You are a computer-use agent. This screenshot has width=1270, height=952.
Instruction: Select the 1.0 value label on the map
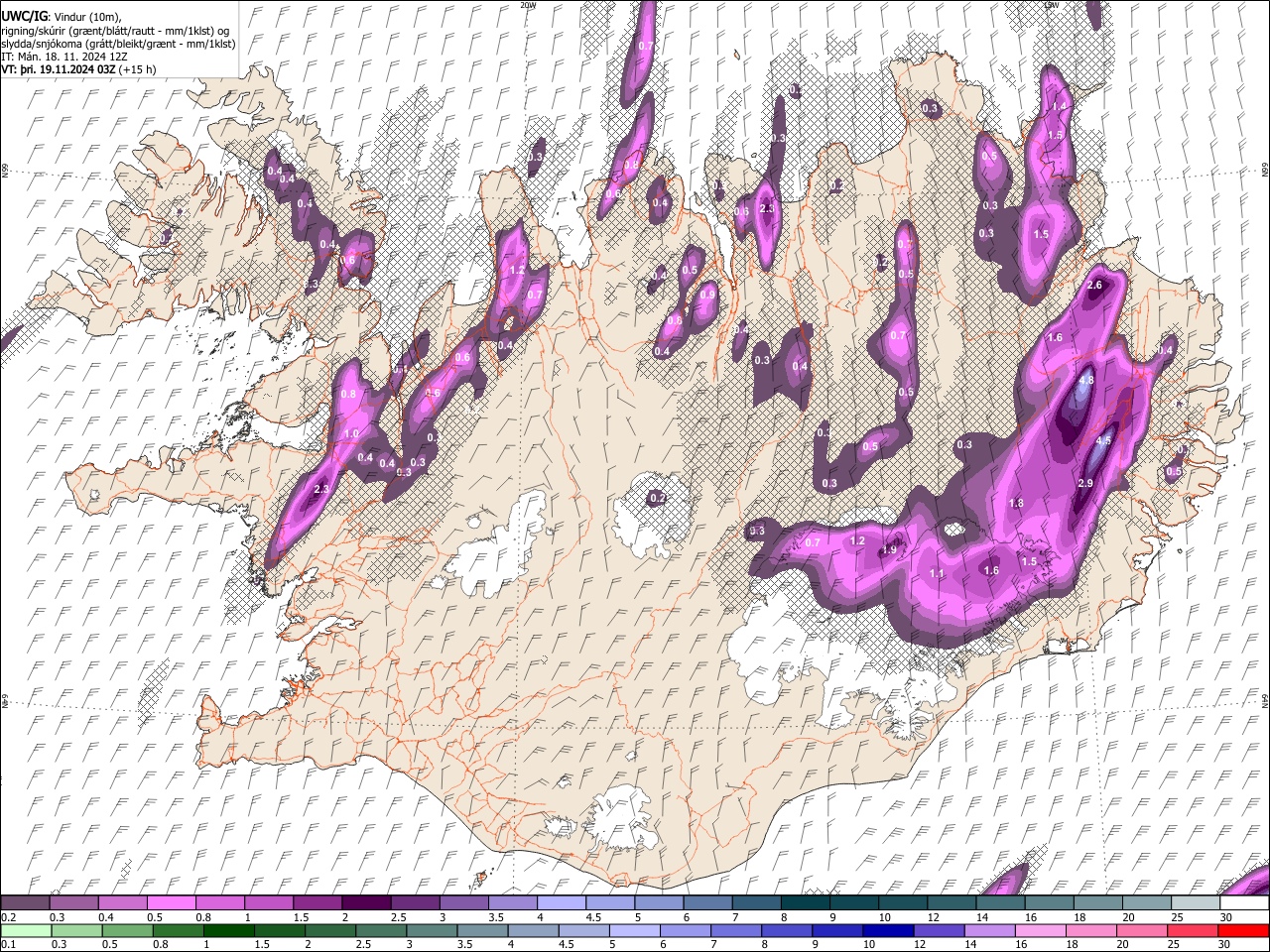point(351,434)
